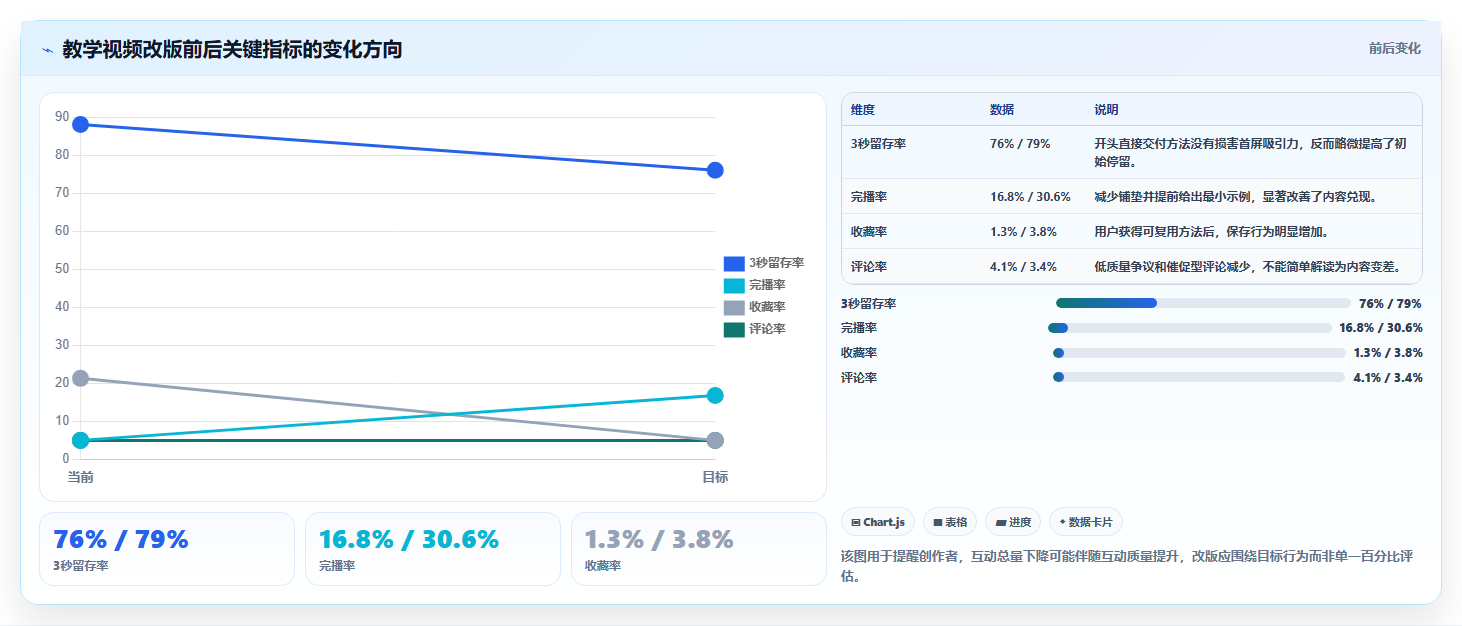The height and width of the screenshot is (626, 1462).
Task: Click 收藏率 progress bar
Action: (x=1199, y=353)
